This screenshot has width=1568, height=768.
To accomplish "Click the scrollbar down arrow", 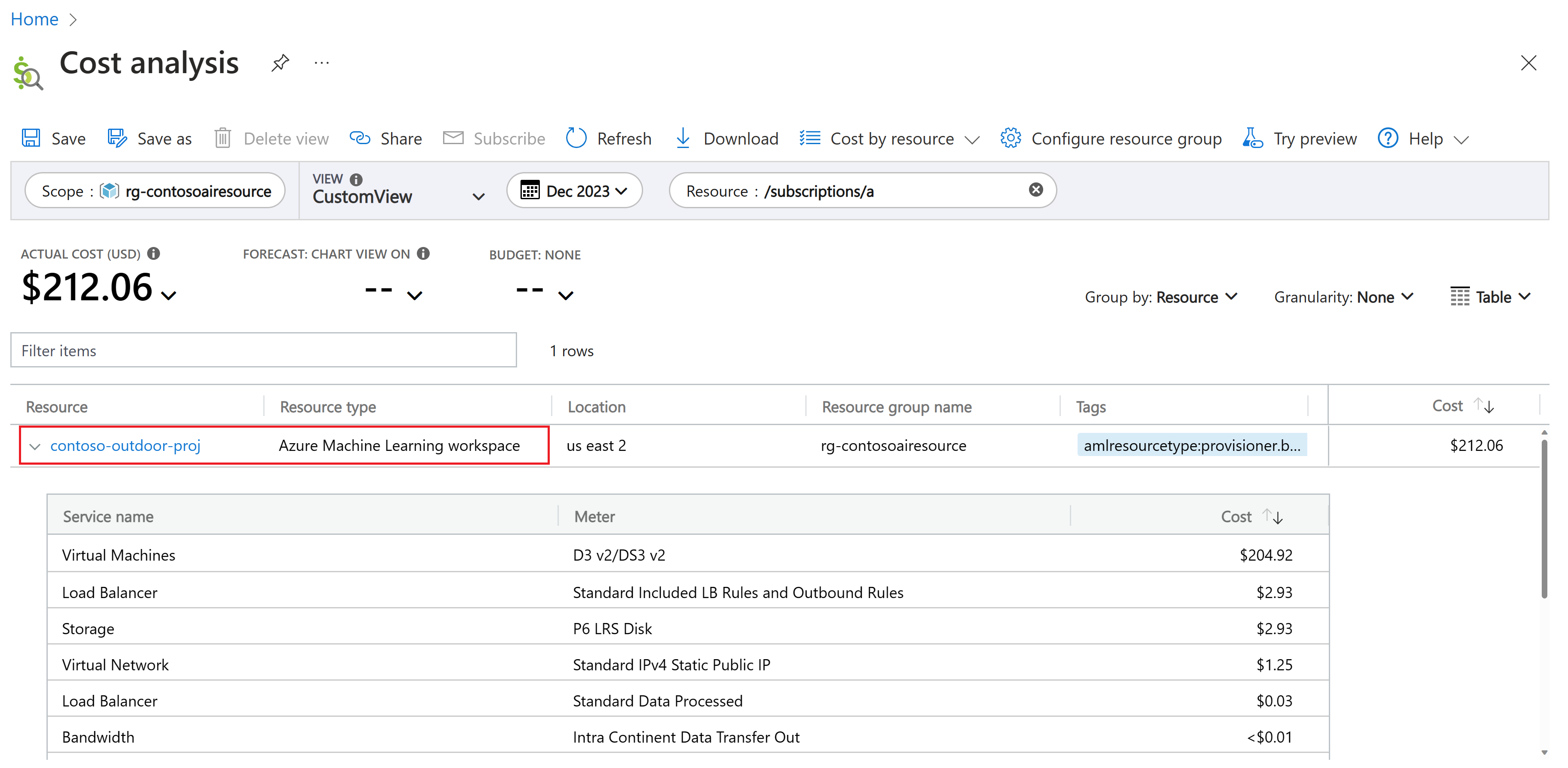I will click(1543, 752).
